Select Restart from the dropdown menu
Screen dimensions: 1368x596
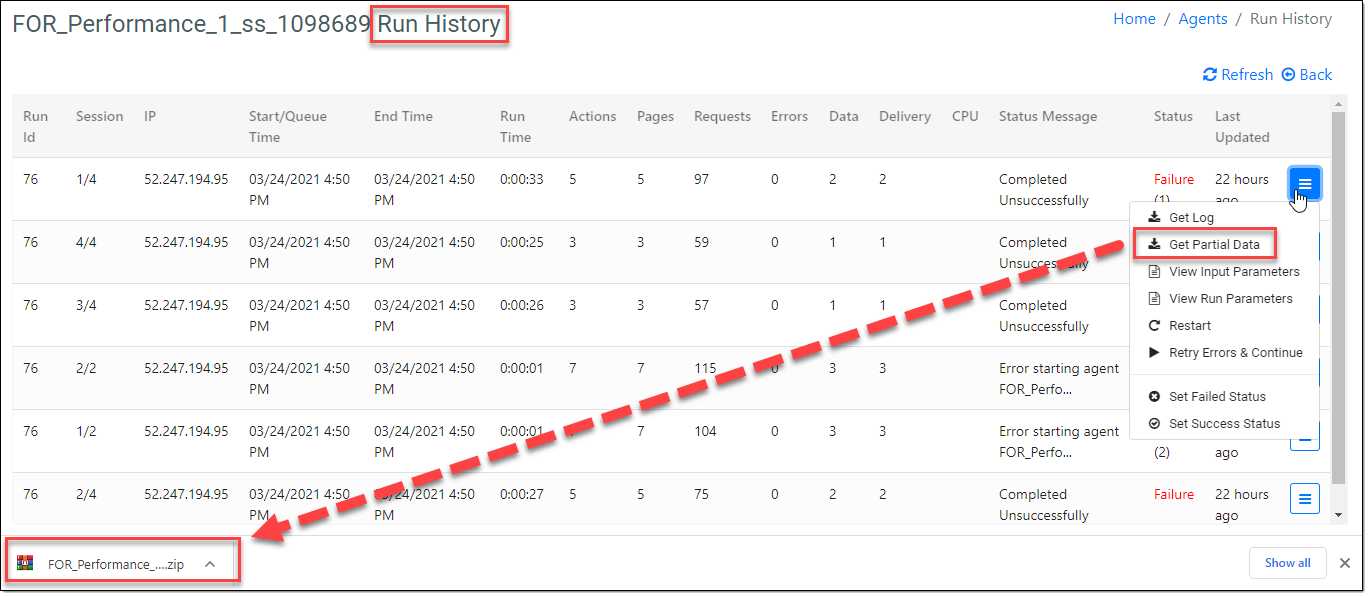click(1189, 326)
